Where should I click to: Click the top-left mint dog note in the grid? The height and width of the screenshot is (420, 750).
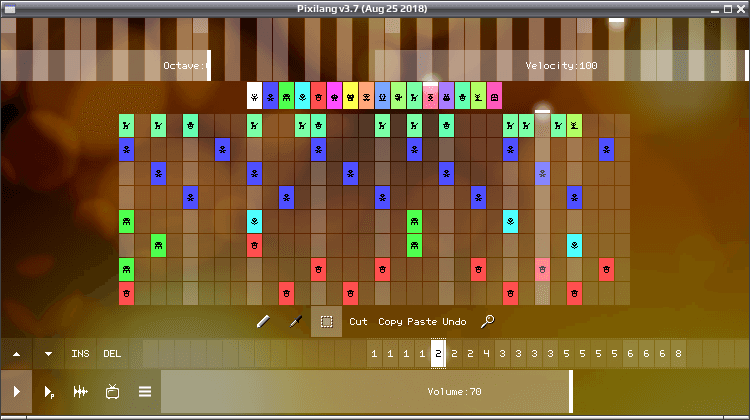point(126,126)
